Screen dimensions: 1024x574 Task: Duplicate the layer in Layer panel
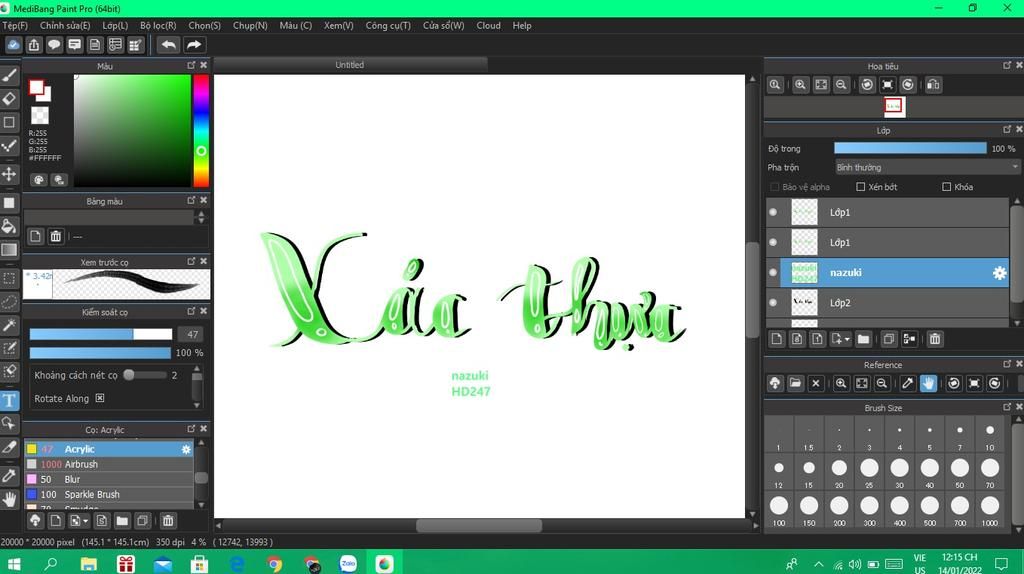pyautogui.click(x=888, y=339)
